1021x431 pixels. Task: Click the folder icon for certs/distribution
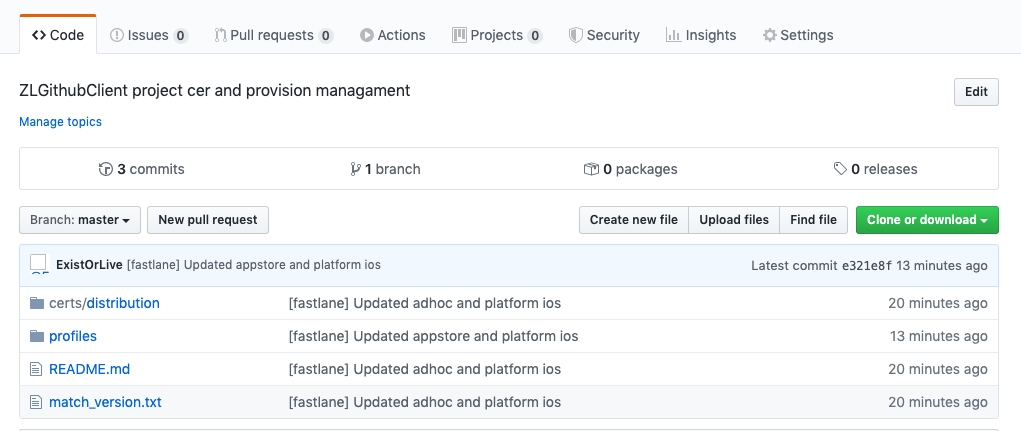37,303
